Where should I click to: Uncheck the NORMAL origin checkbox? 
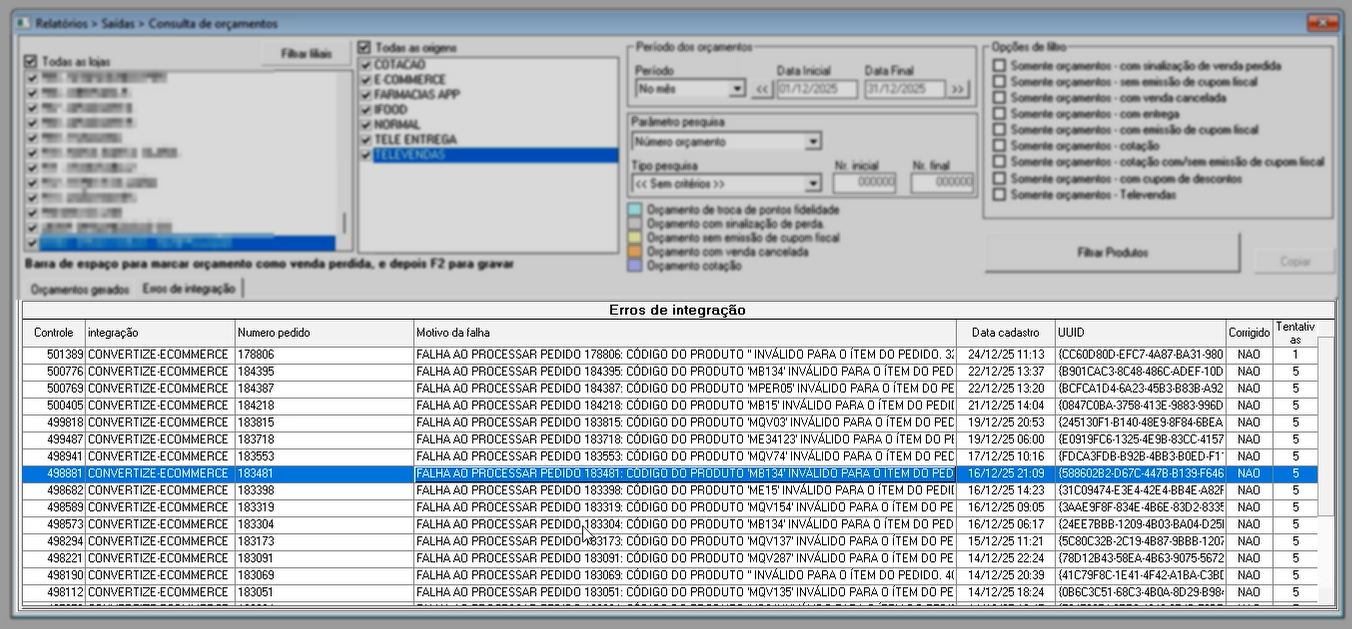[367, 124]
